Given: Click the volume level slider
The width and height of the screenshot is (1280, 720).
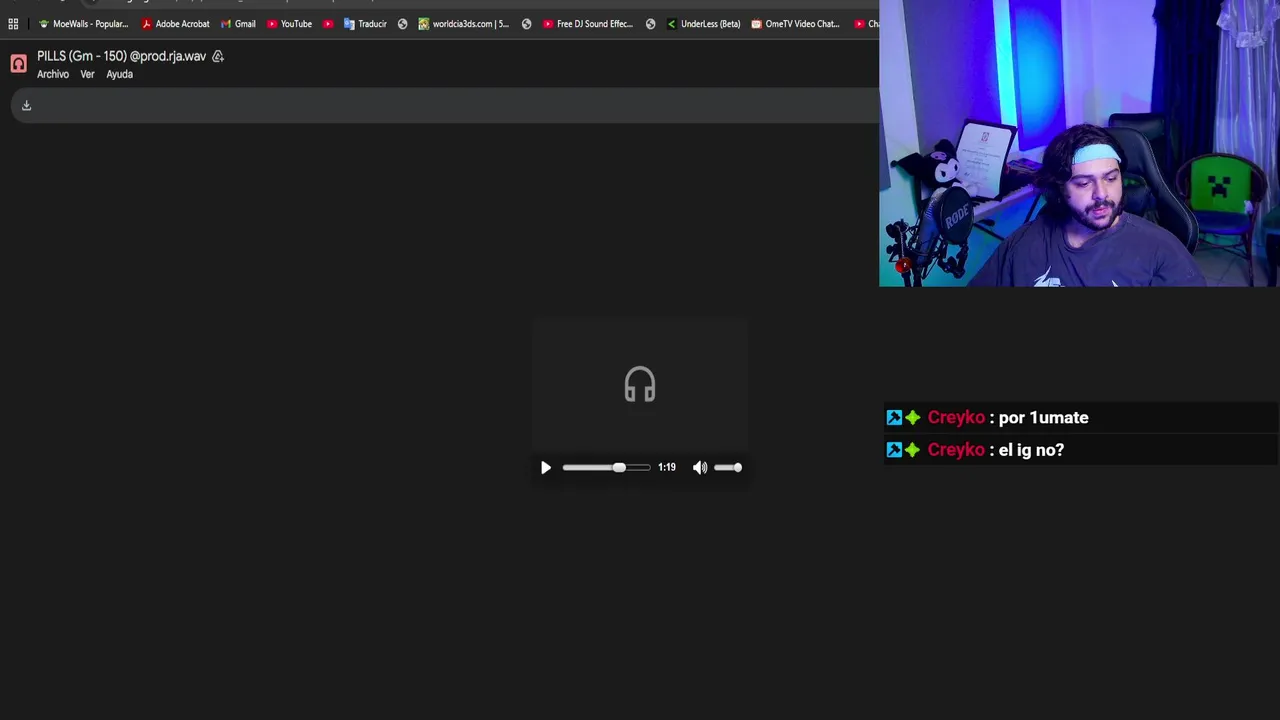Looking at the screenshot, I should (x=728, y=468).
